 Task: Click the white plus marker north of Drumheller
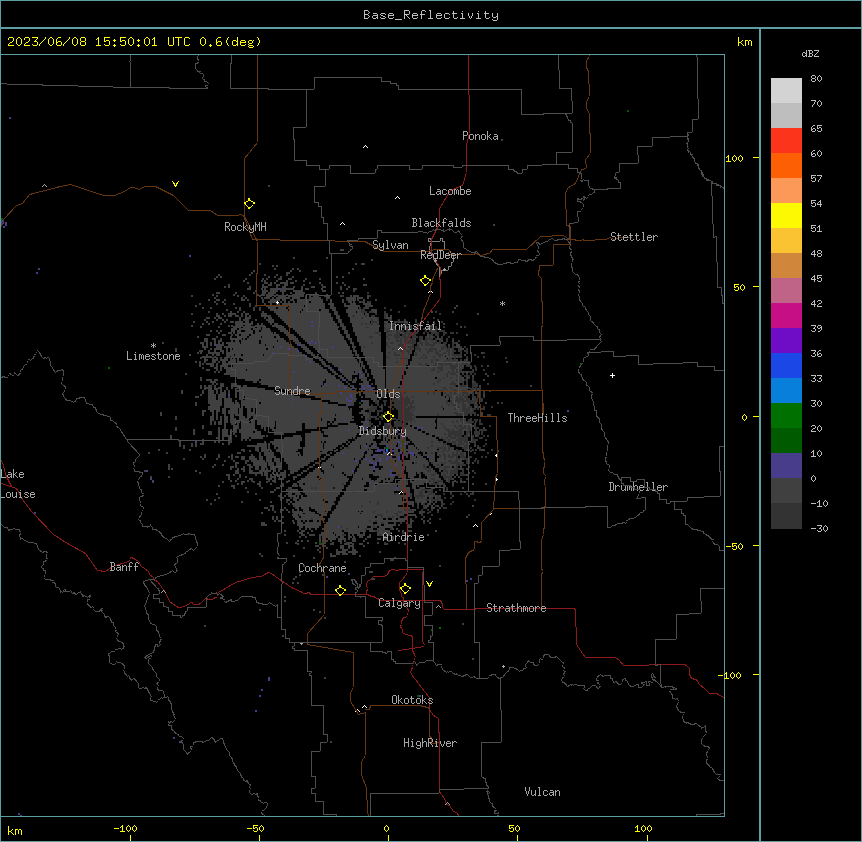point(612,375)
